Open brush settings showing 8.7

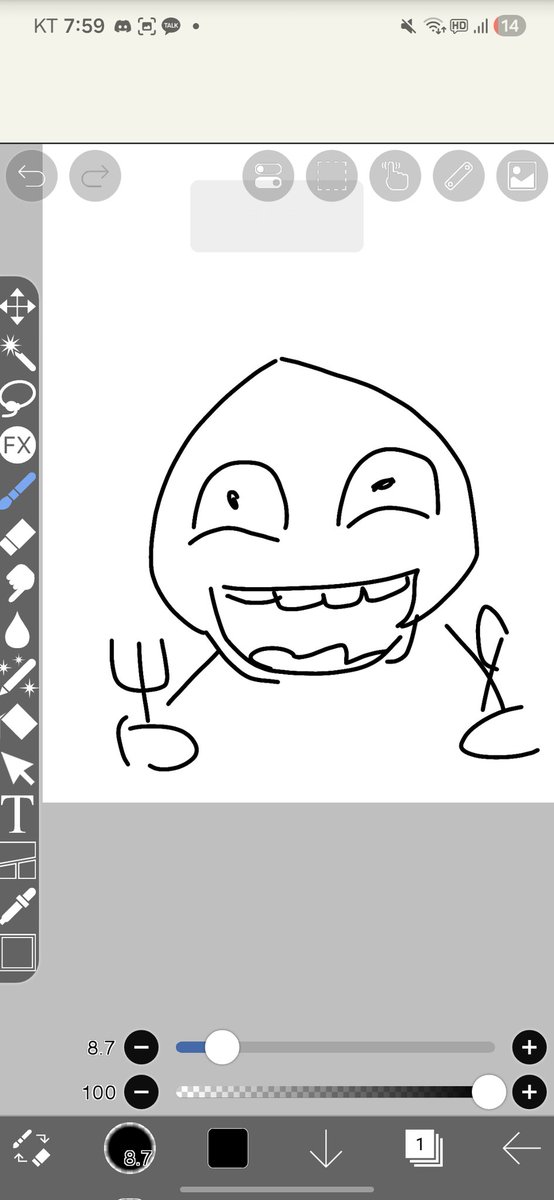130,1148
